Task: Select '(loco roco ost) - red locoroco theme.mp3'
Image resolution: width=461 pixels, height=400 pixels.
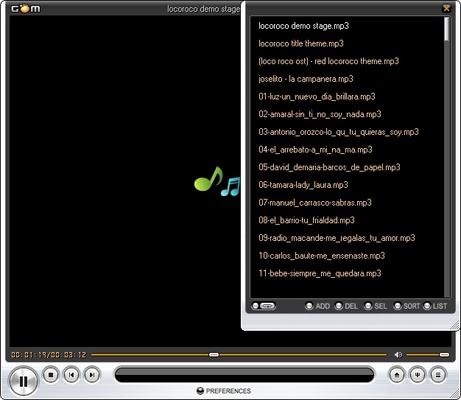Action: (329, 61)
